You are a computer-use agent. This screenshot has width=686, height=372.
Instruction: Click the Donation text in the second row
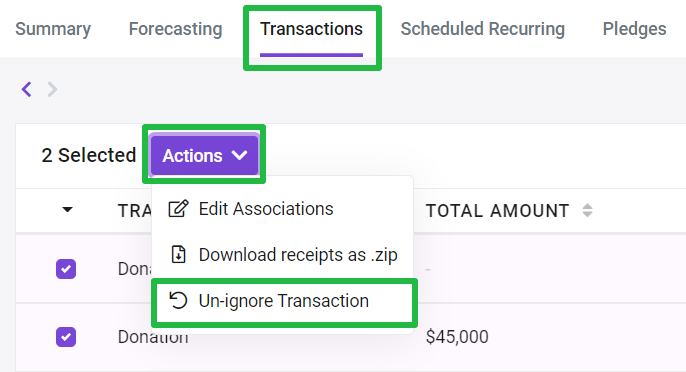[x=153, y=337]
